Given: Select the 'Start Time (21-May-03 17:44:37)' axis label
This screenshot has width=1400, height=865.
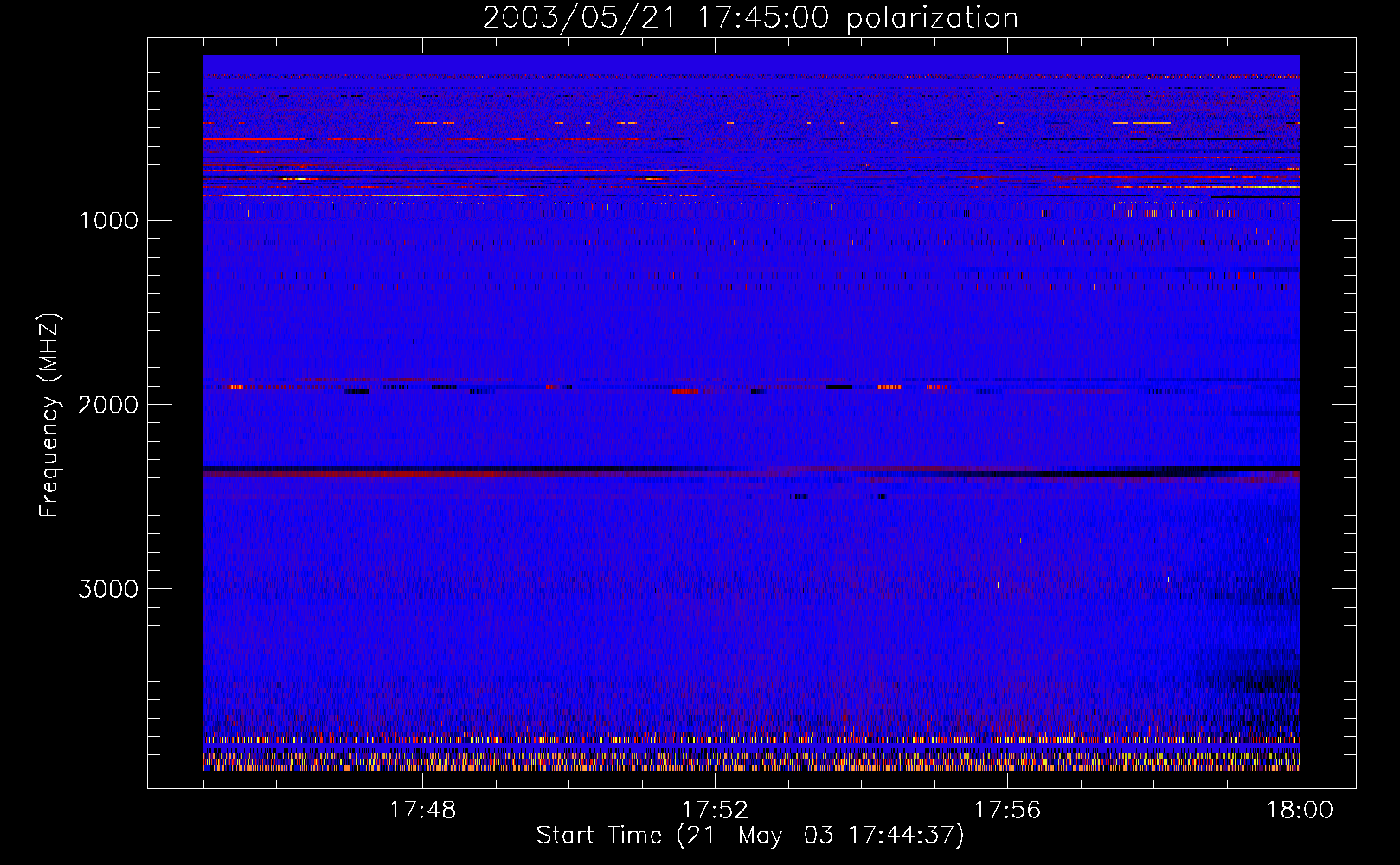Looking at the screenshot, I should click(750, 836).
